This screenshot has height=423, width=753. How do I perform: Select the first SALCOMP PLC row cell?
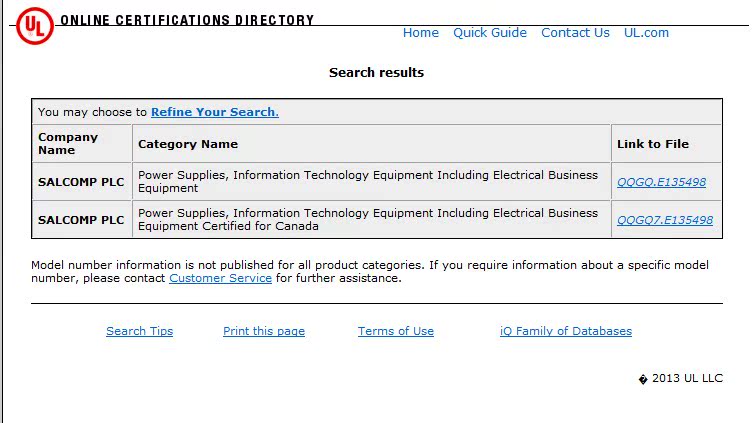81,182
